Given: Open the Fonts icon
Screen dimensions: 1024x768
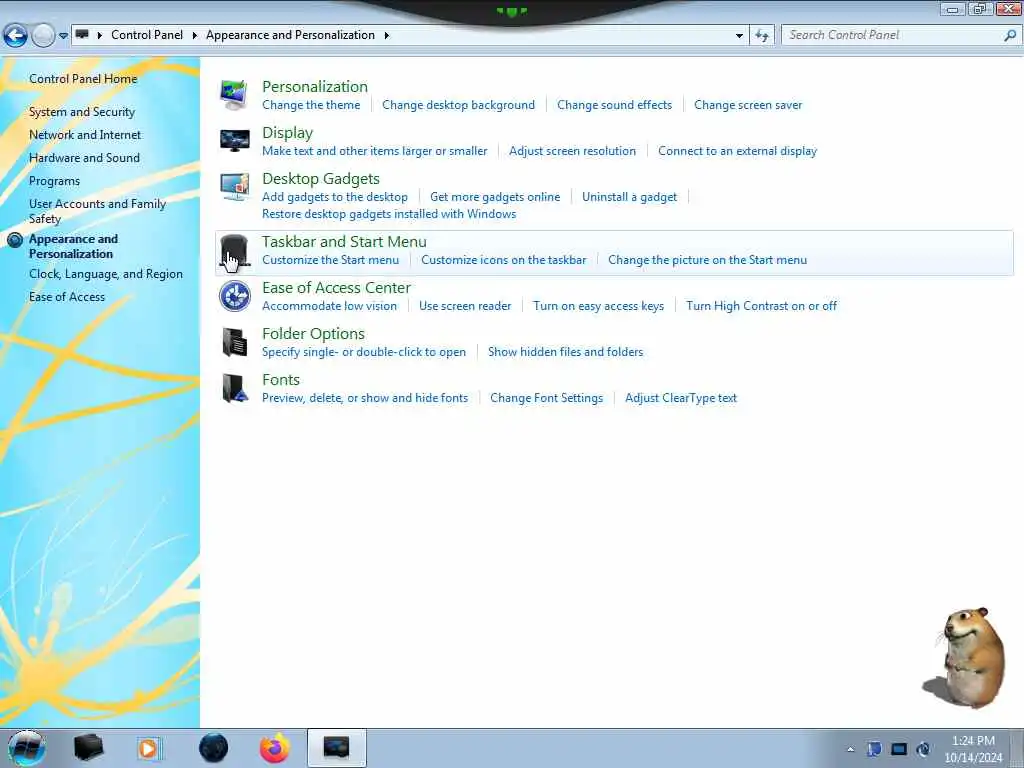Looking at the screenshot, I should click(234, 389).
